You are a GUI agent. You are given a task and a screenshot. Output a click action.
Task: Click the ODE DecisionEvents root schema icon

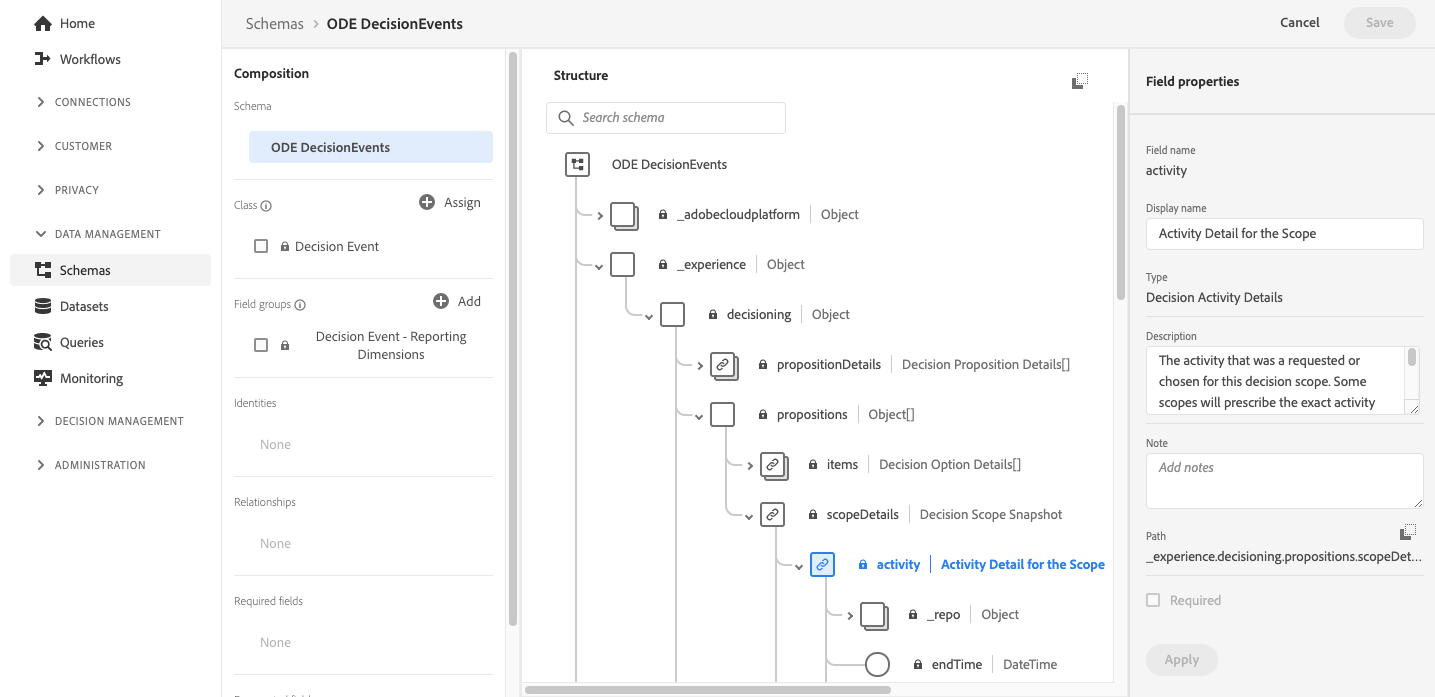pos(577,164)
